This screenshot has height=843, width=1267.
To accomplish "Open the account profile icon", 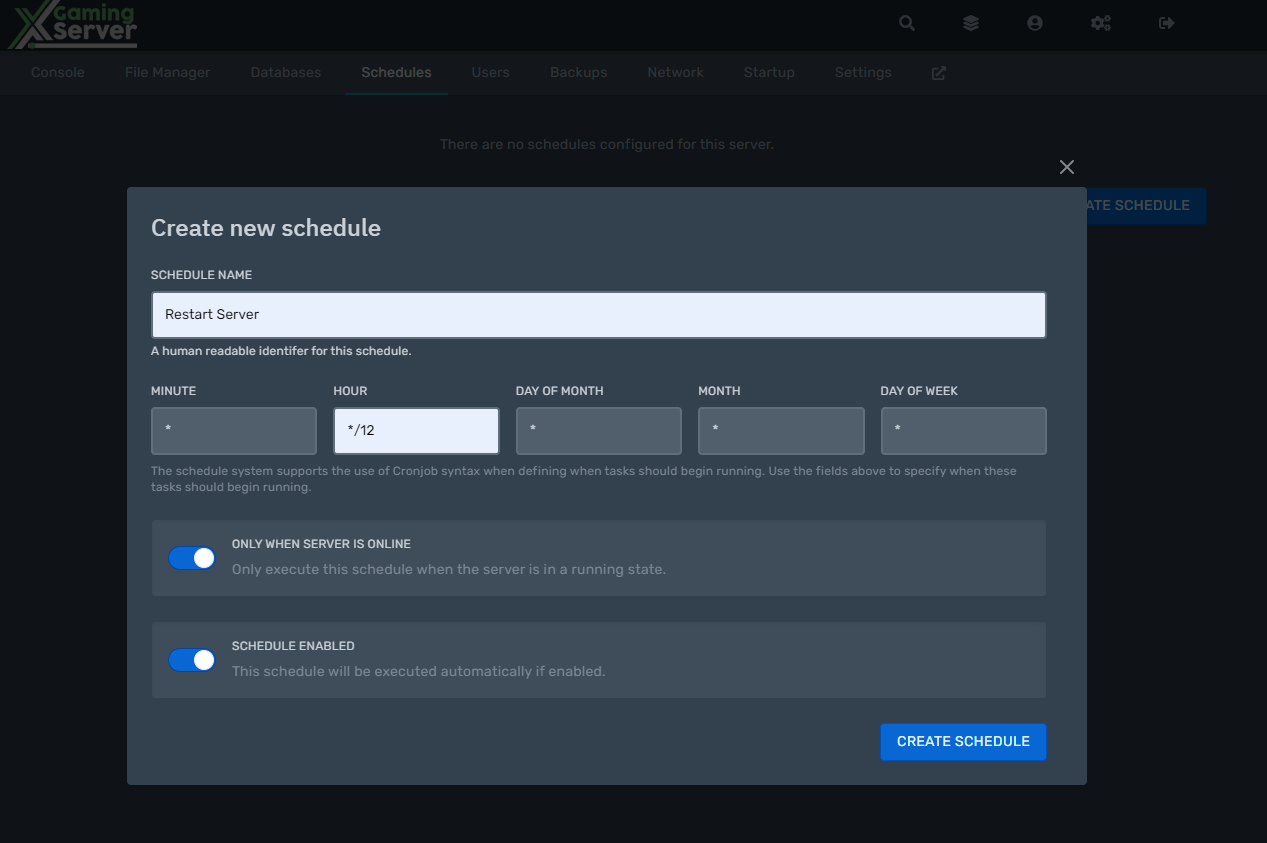I will 1035,23.
